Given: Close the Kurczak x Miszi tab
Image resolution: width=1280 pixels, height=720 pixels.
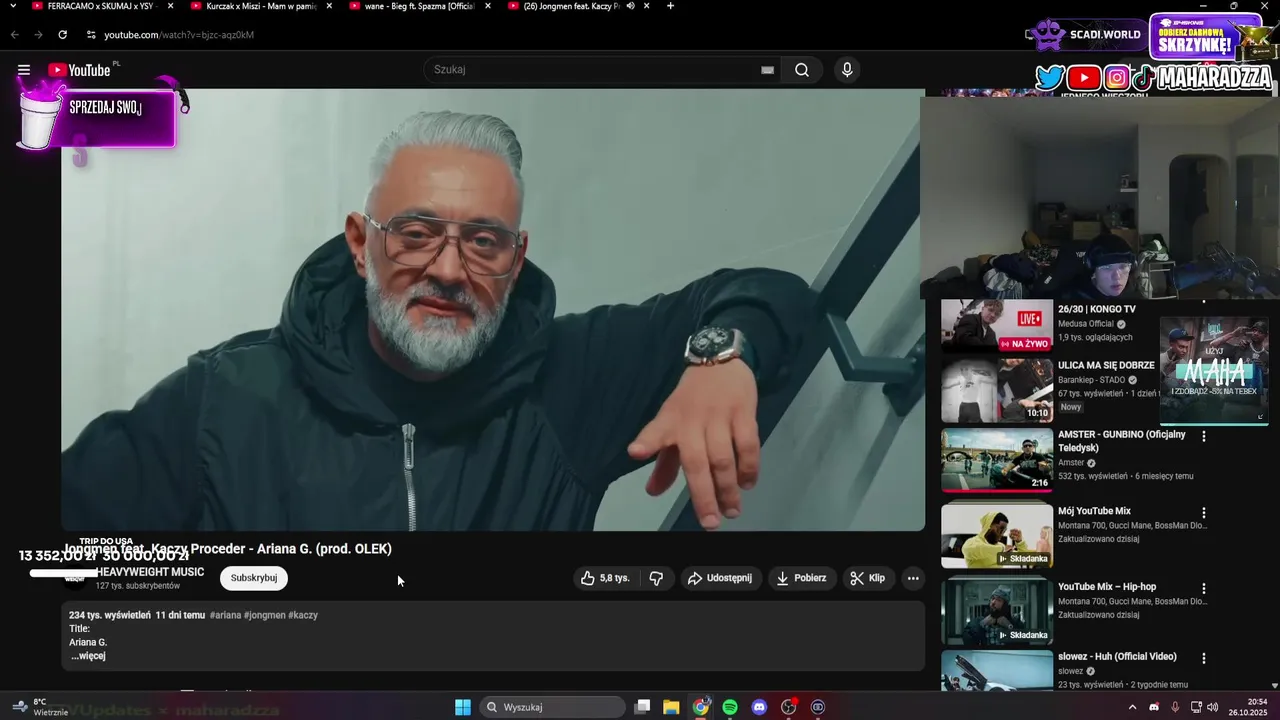Looking at the screenshot, I should coord(329,6).
